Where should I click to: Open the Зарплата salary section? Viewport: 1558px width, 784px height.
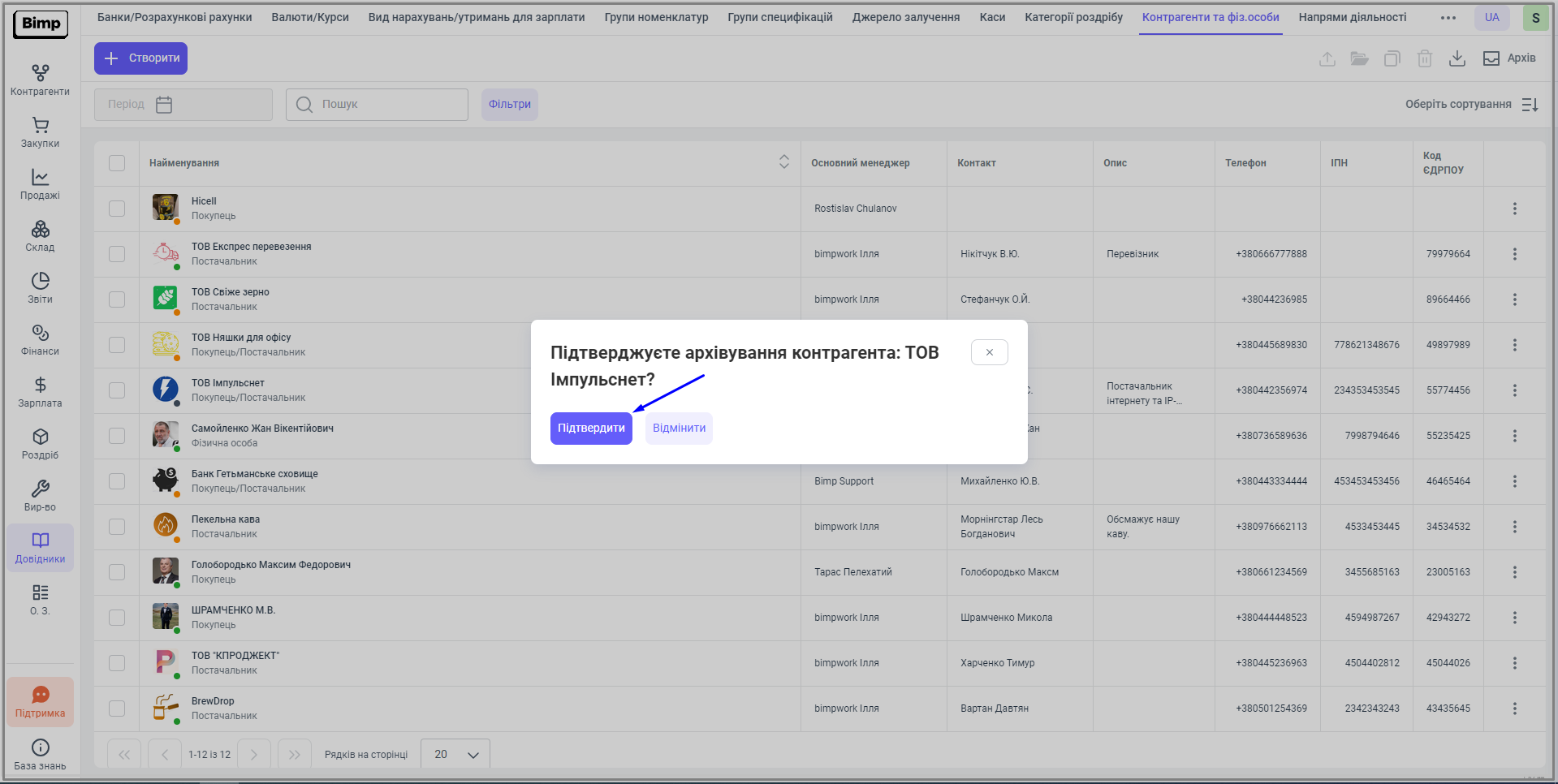click(40, 392)
